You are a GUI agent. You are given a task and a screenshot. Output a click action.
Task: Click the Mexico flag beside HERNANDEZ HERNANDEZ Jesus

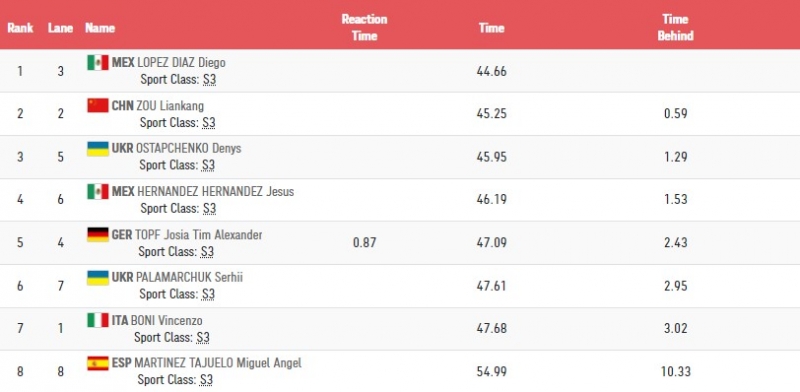[97, 191]
